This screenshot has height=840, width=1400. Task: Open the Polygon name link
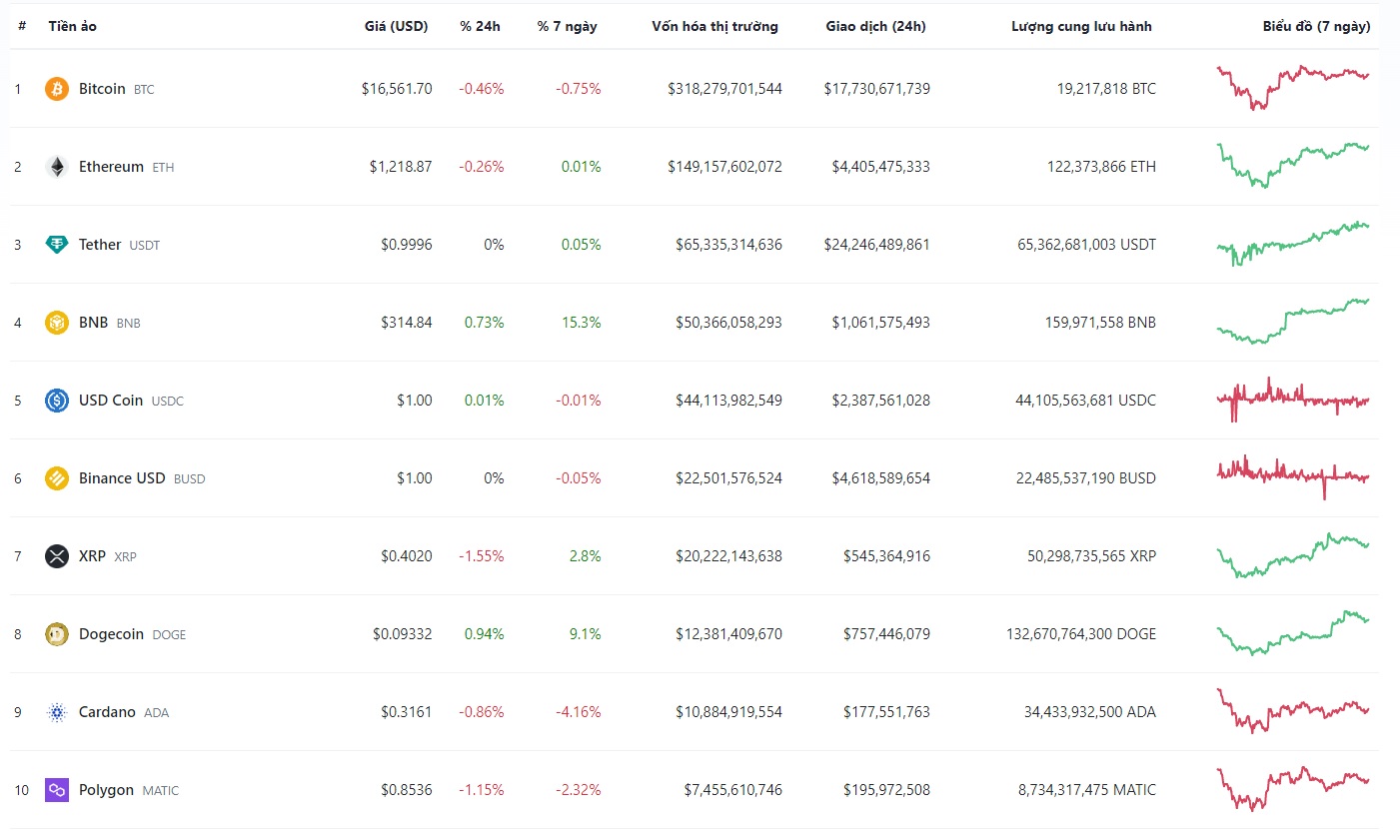pyautogui.click(x=106, y=790)
